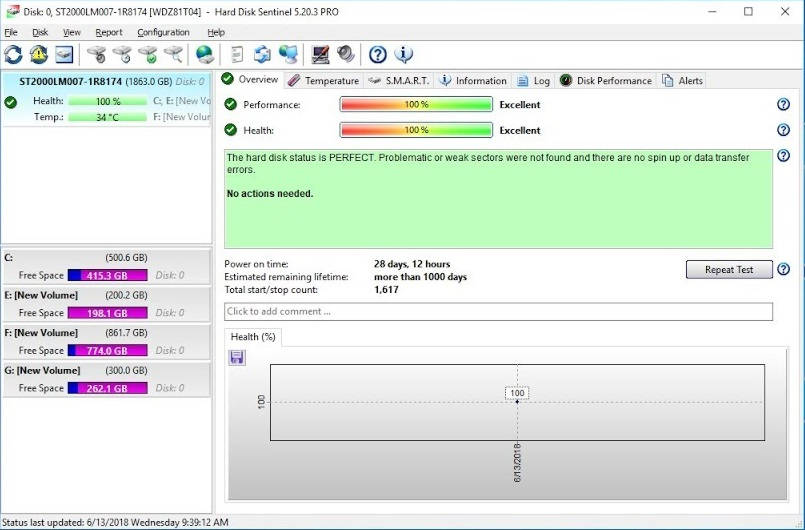Image resolution: width=805 pixels, height=530 pixels.
Task: Click the Refresh toolbar icon
Action: (x=13, y=54)
